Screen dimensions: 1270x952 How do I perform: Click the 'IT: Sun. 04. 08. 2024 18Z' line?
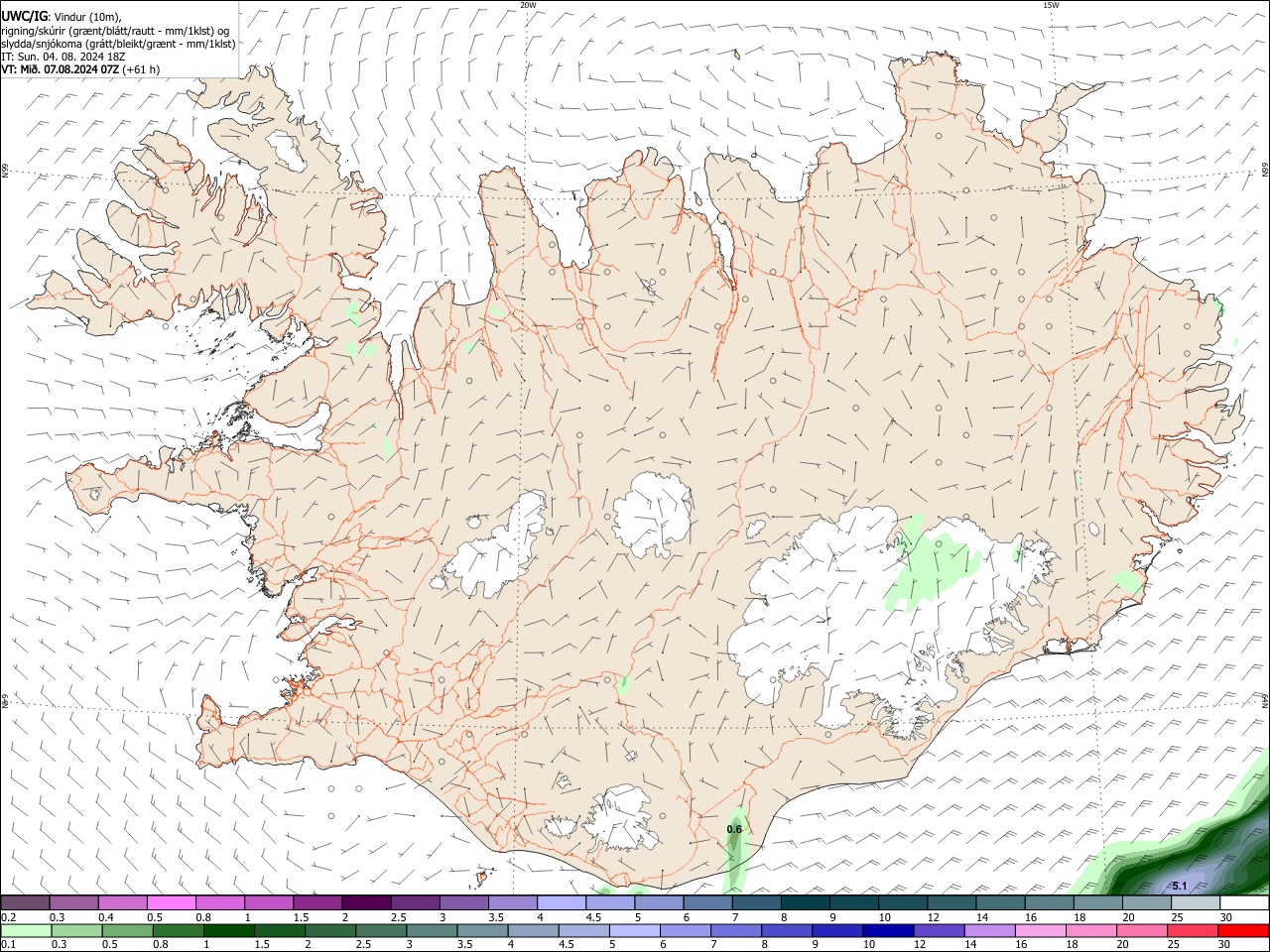pos(63,57)
